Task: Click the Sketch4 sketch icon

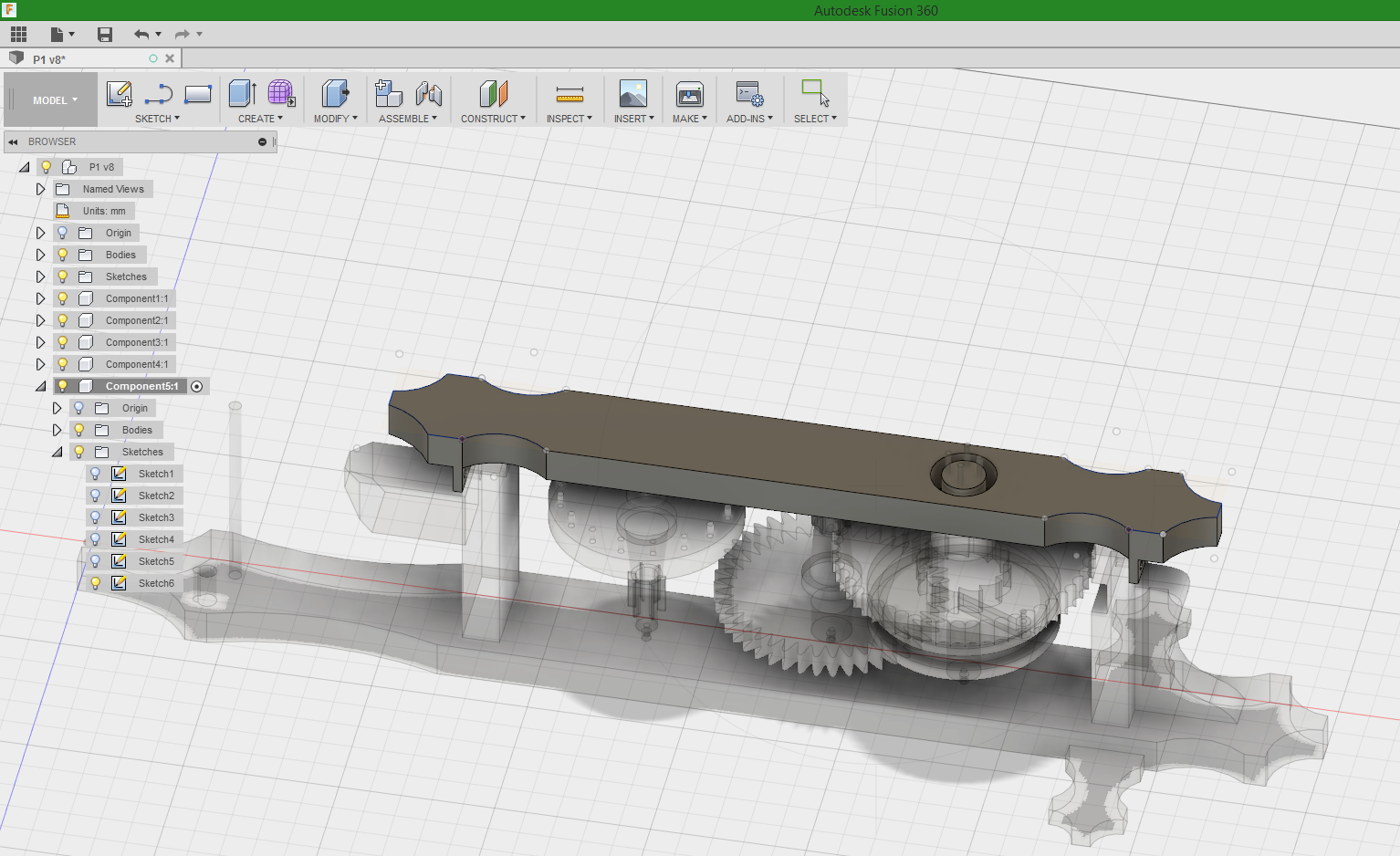Action: tap(119, 539)
